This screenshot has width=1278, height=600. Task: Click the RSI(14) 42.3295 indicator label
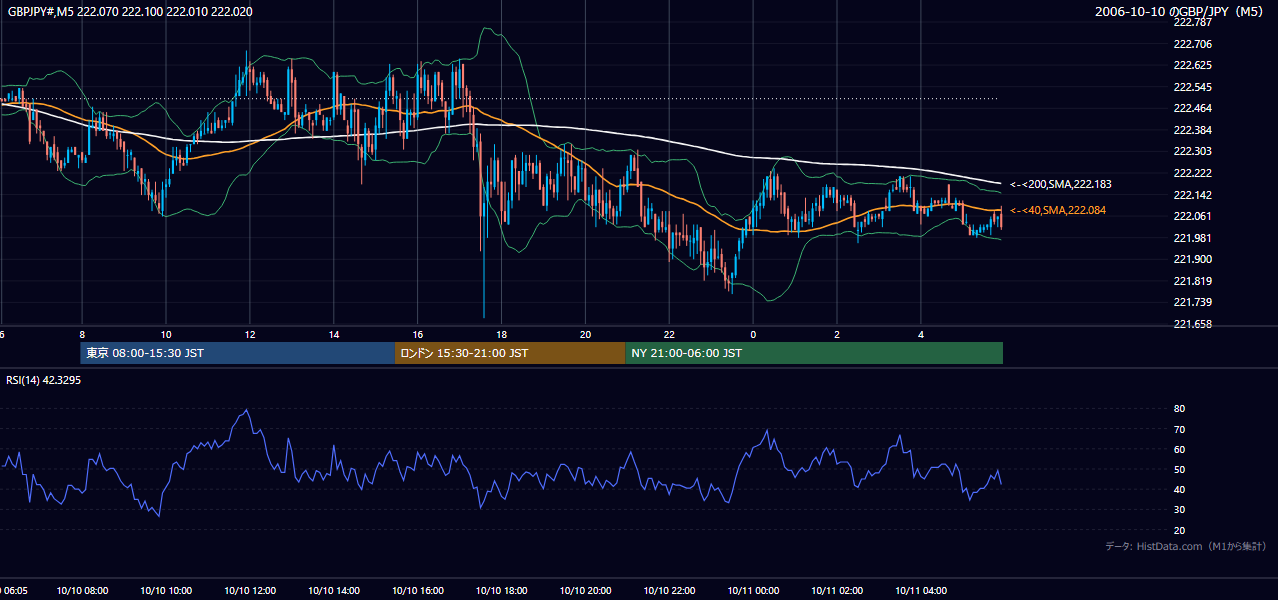click(x=44, y=380)
